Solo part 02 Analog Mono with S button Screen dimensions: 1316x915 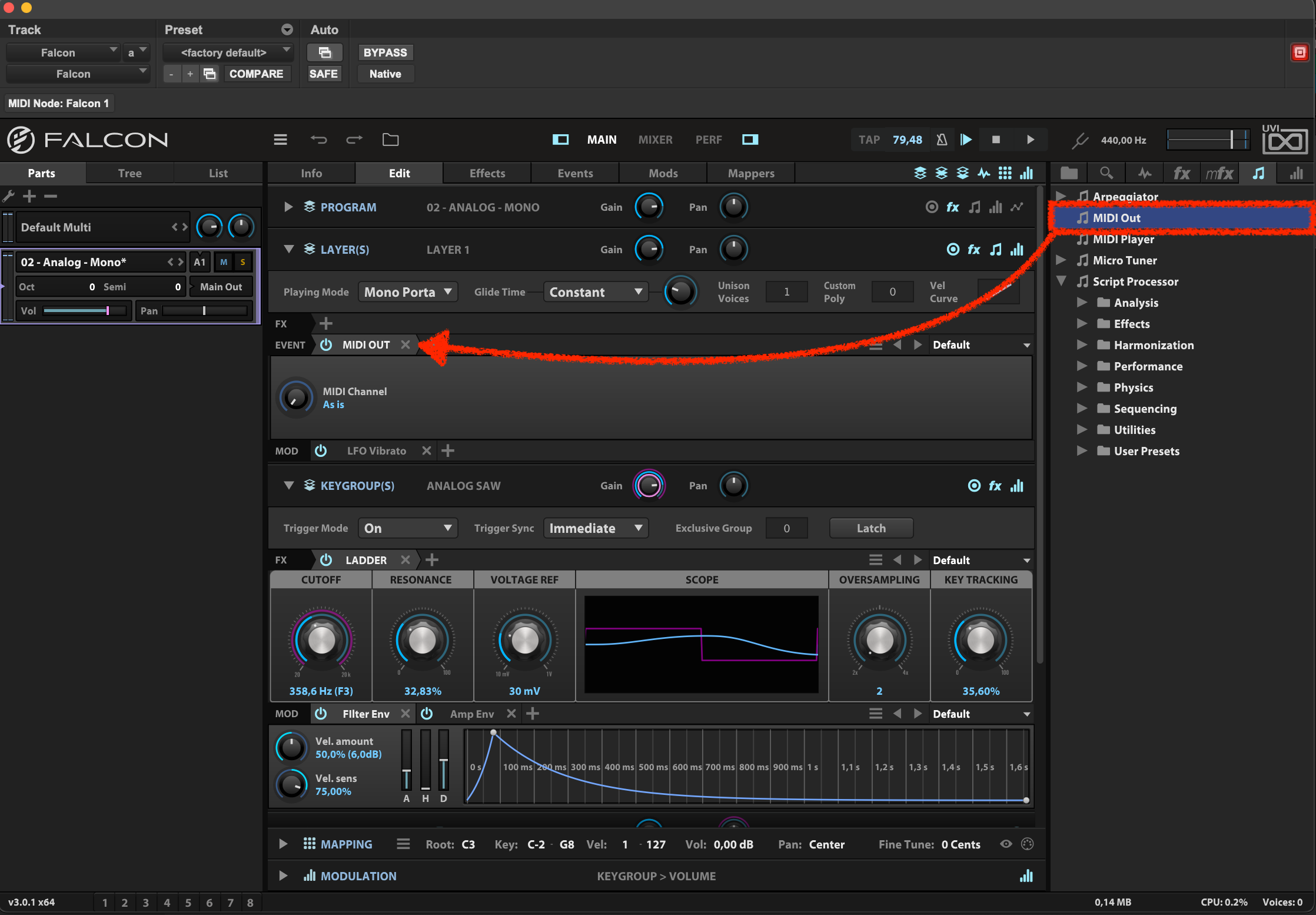(242, 262)
